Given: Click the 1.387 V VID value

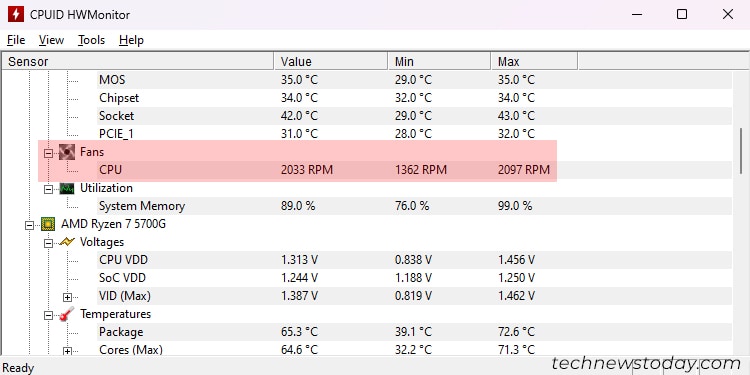Looking at the screenshot, I should (299, 296).
